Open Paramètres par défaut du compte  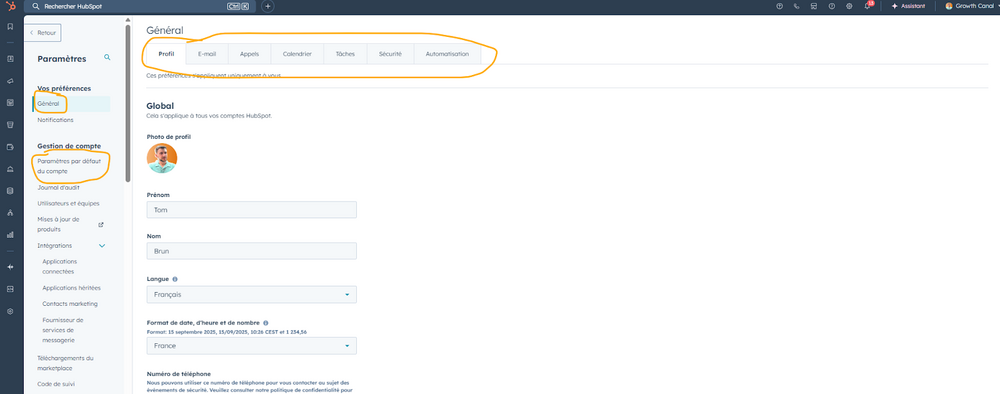[68, 166]
